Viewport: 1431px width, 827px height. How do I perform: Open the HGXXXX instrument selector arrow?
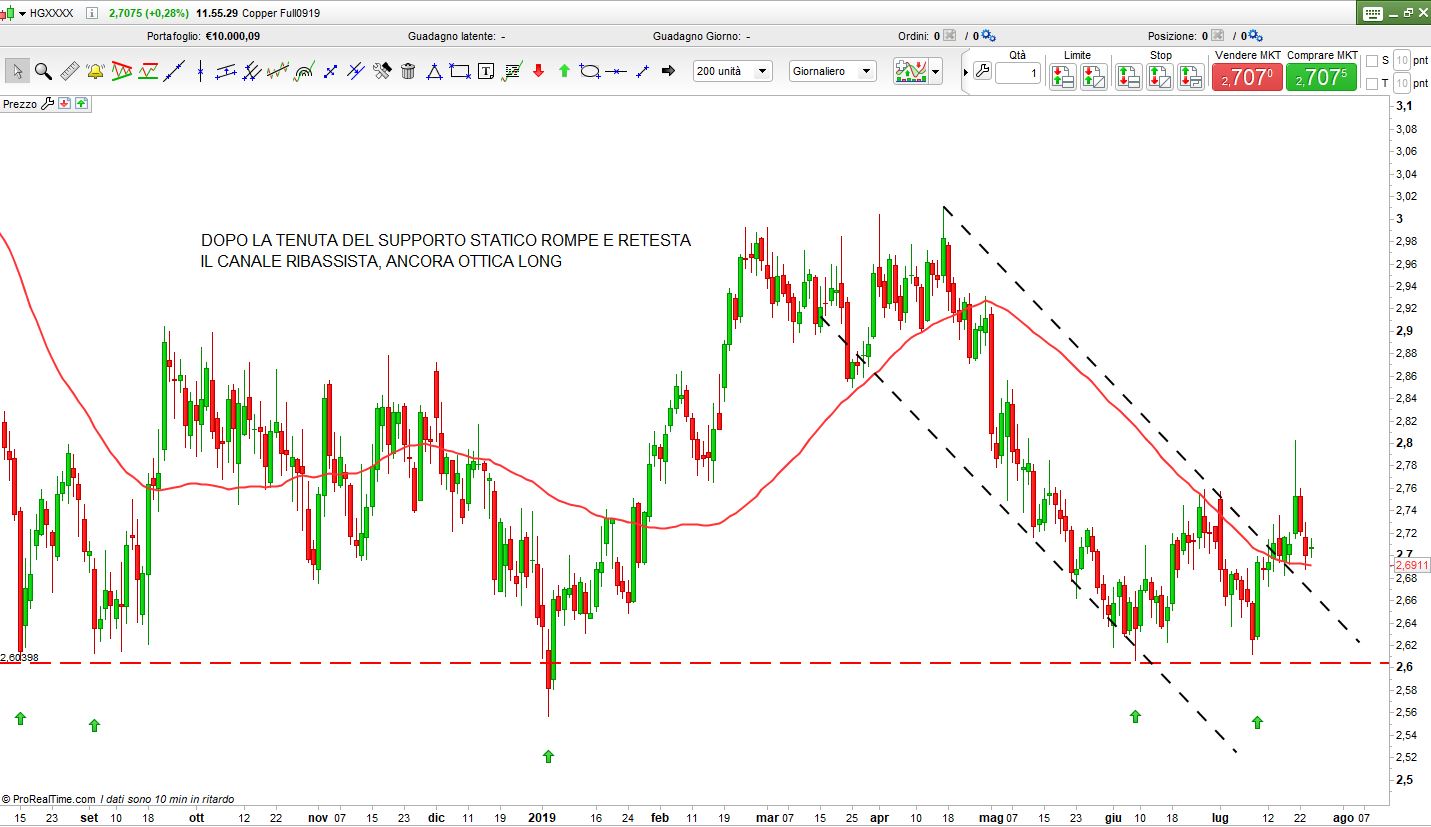[x=22, y=14]
